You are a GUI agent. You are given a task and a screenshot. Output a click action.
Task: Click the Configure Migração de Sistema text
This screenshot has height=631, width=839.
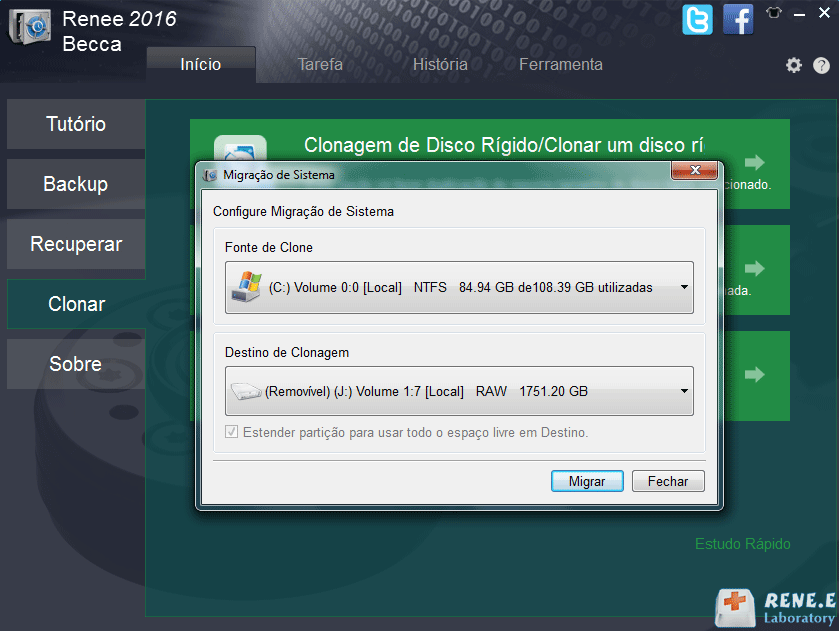click(303, 211)
